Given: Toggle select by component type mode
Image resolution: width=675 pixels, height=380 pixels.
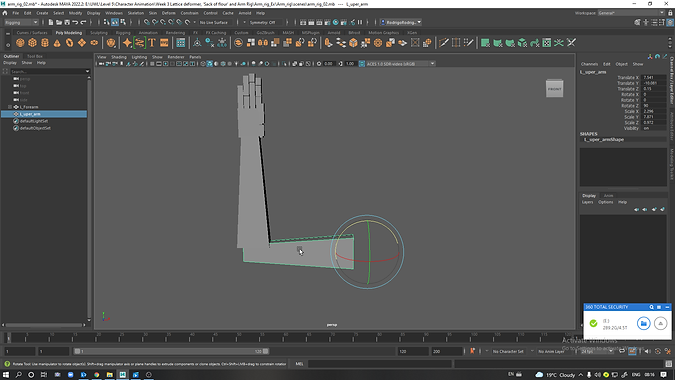Looking at the screenshot, I should [x=123, y=22].
